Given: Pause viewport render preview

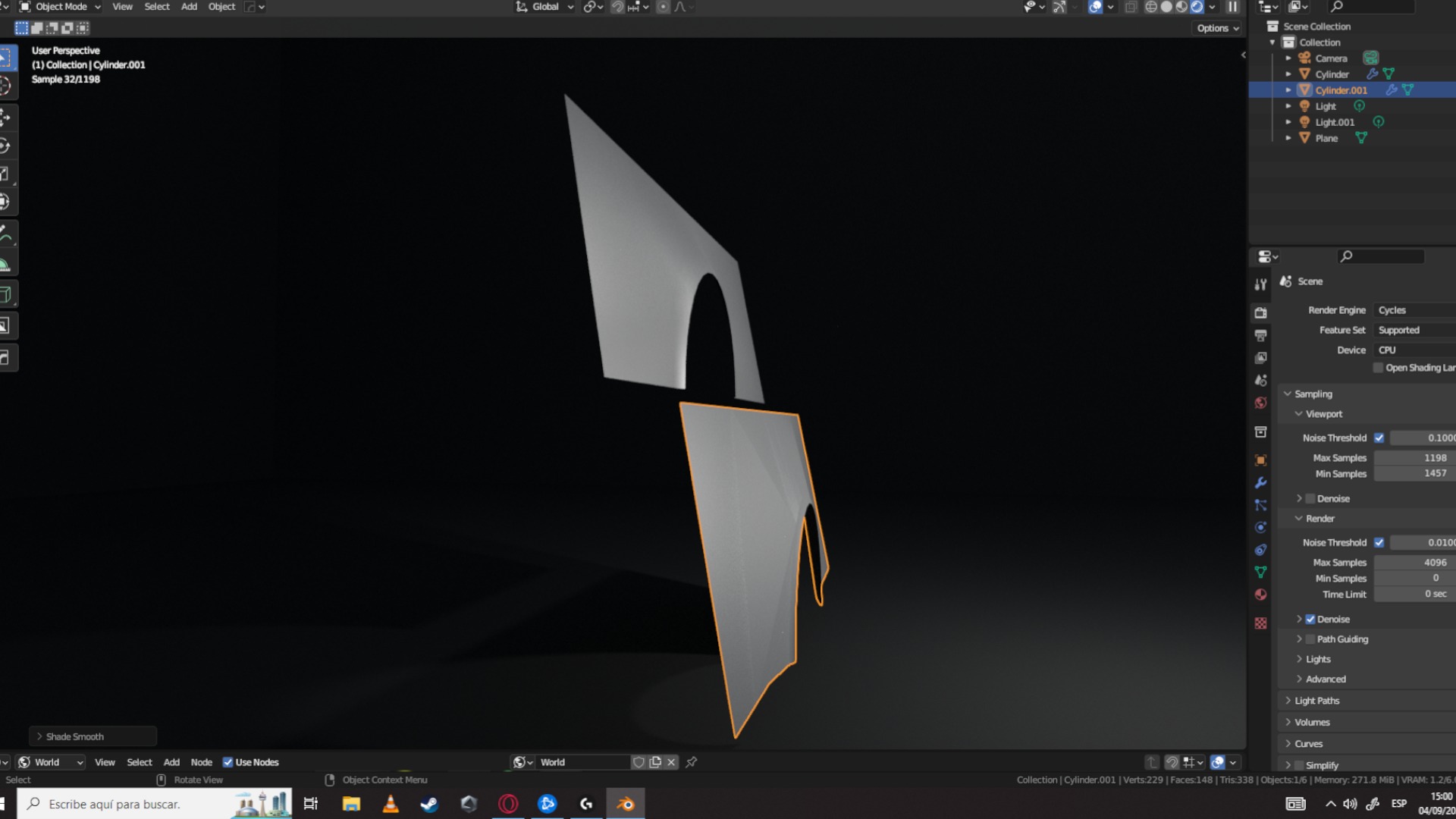Looking at the screenshot, I should point(1232,7).
